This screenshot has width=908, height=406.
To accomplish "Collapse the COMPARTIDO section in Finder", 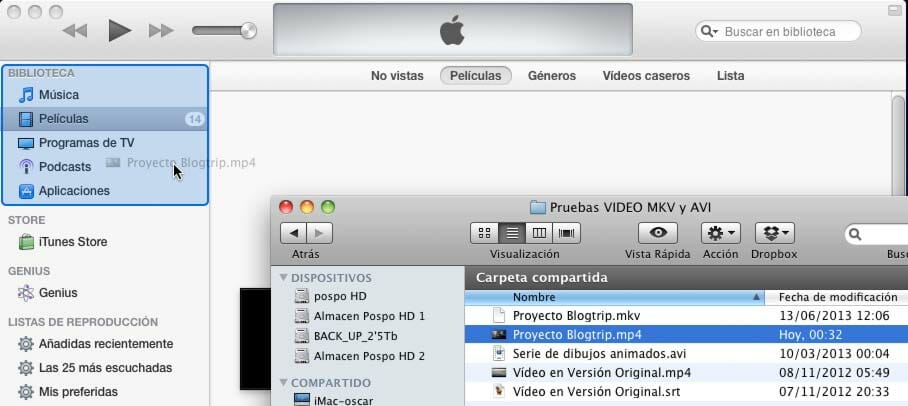I will [x=283, y=382].
